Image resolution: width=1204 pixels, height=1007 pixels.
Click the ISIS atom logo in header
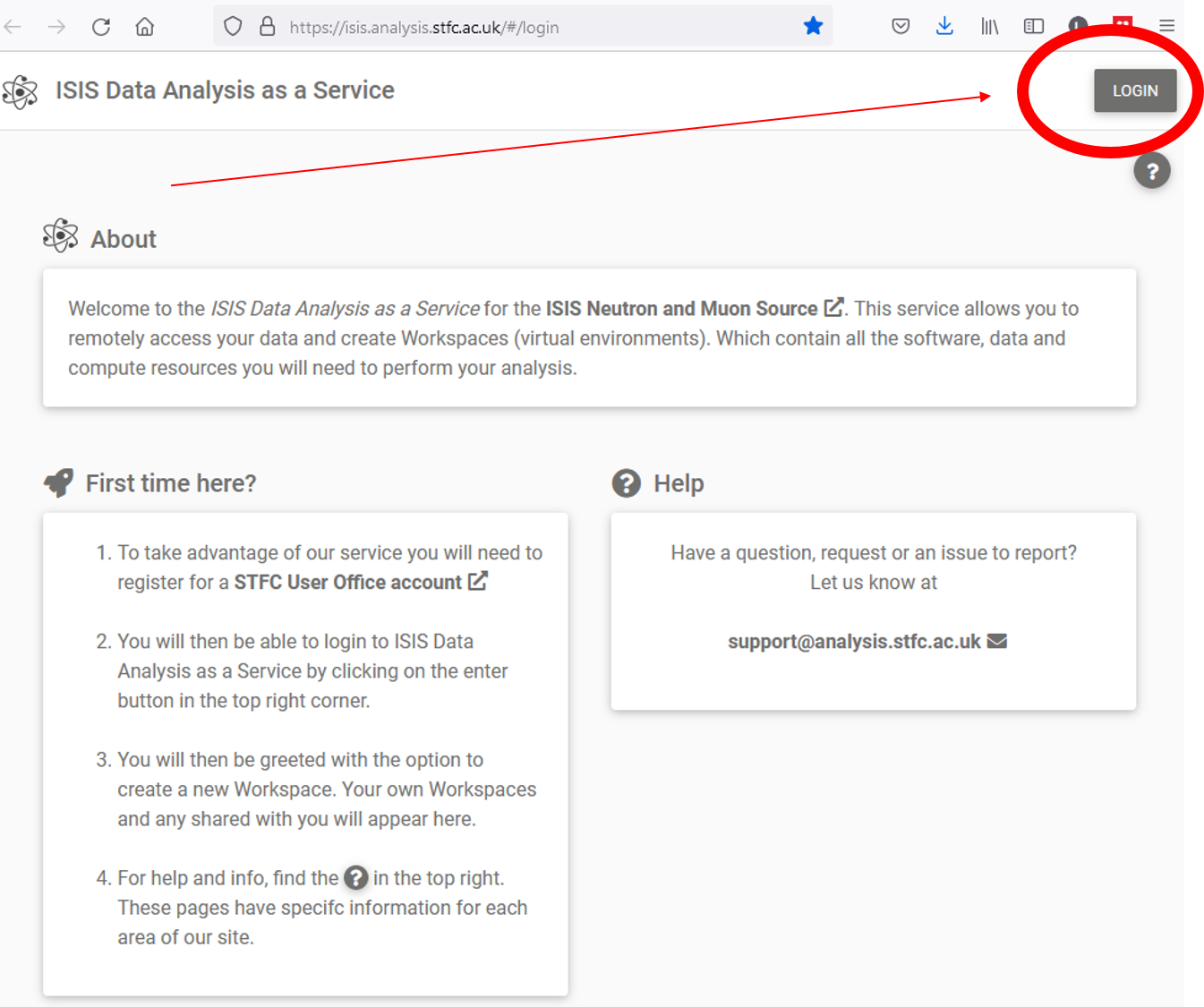tap(20, 91)
